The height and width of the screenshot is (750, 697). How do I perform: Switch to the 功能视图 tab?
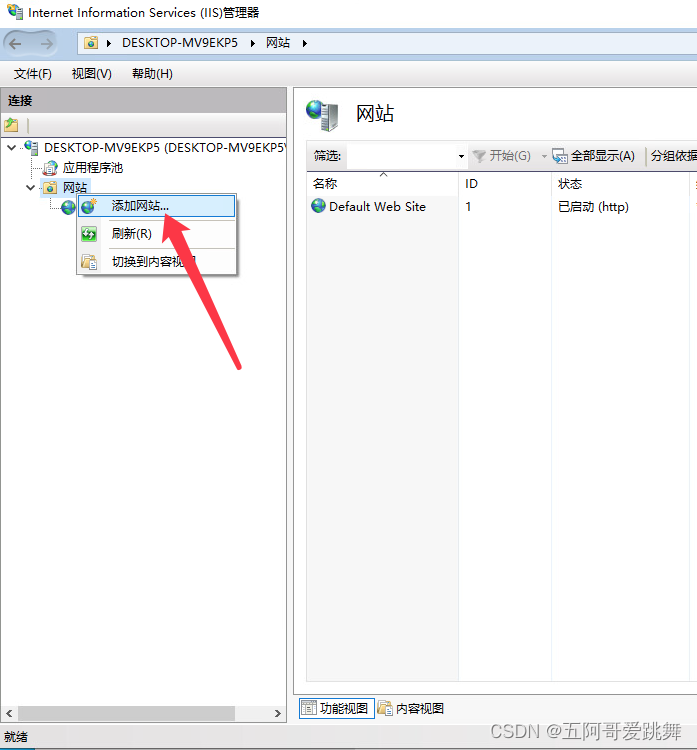click(337, 708)
